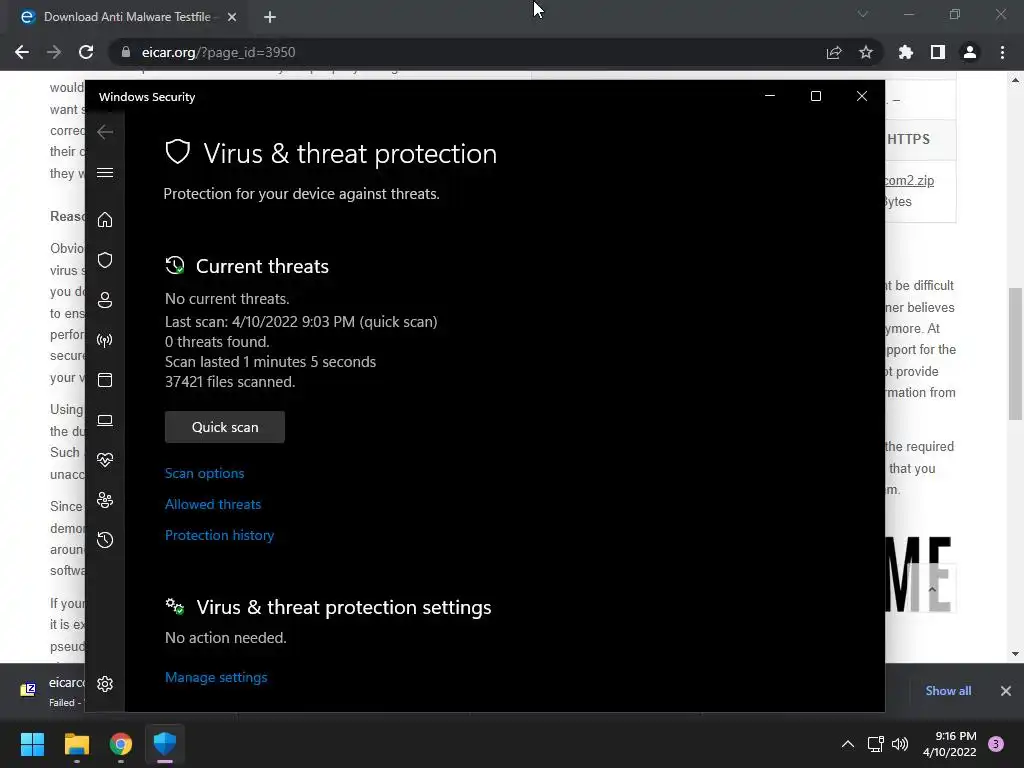Image resolution: width=1024 pixels, height=768 pixels.
Task: Open Home in Windows Security sidebar
Action: 105,219
